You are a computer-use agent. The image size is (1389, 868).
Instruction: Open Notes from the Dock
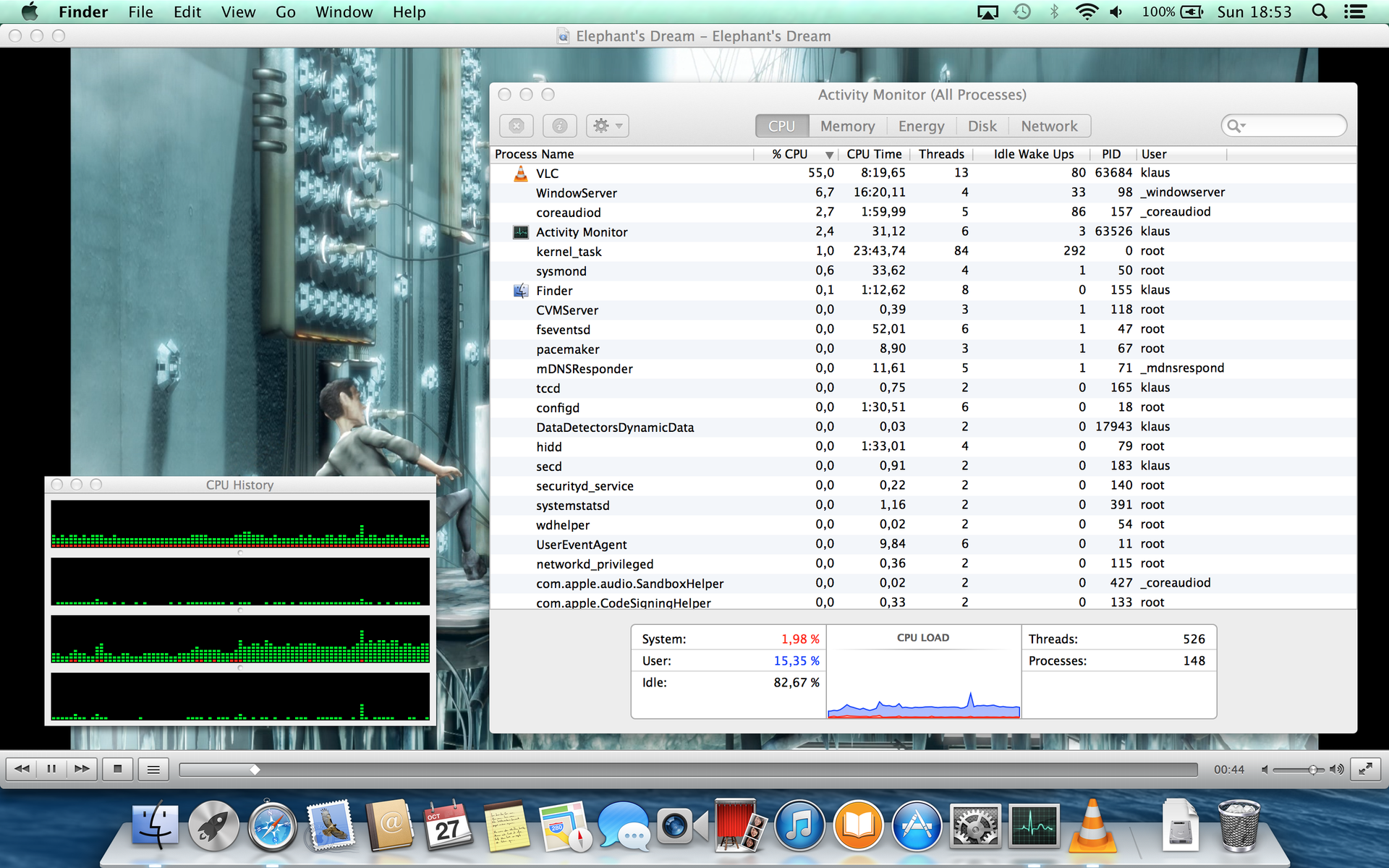[x=507, y=826]
